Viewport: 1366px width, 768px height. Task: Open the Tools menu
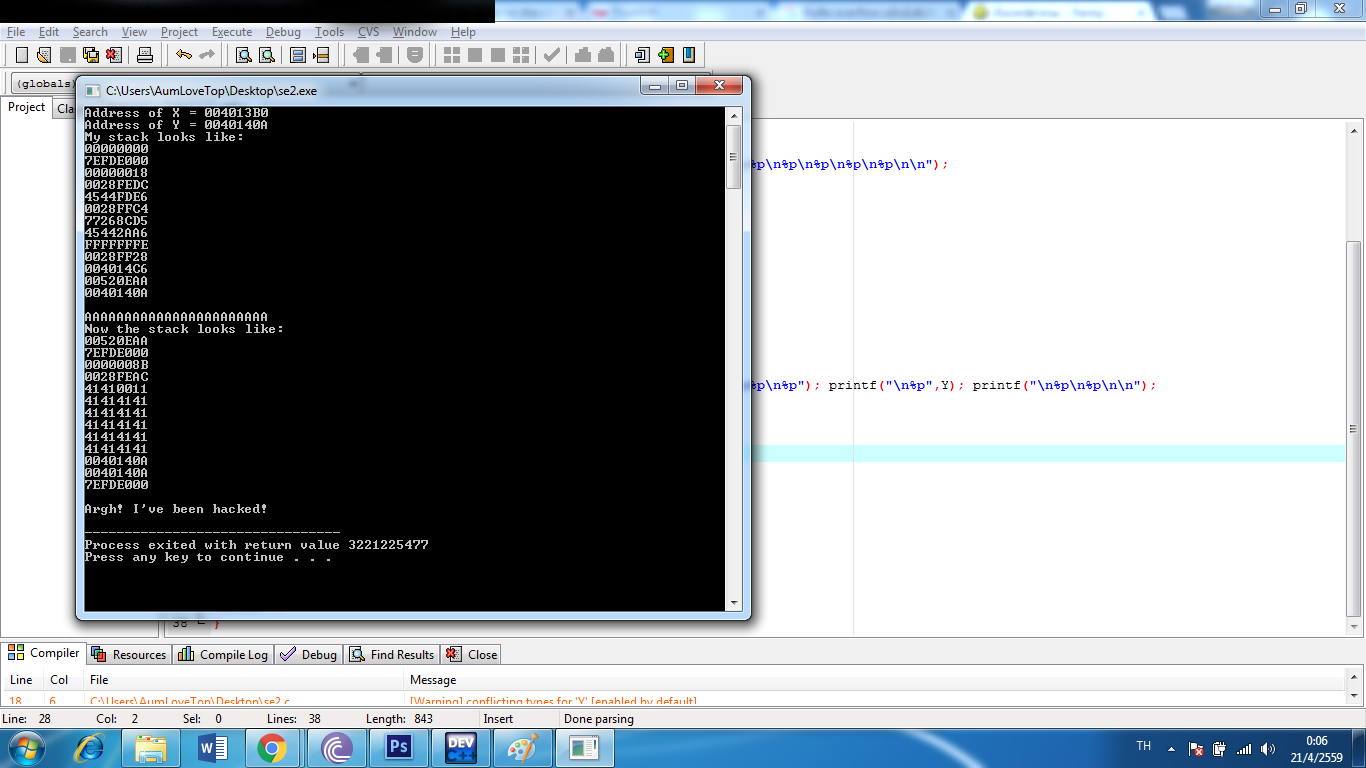329,32
